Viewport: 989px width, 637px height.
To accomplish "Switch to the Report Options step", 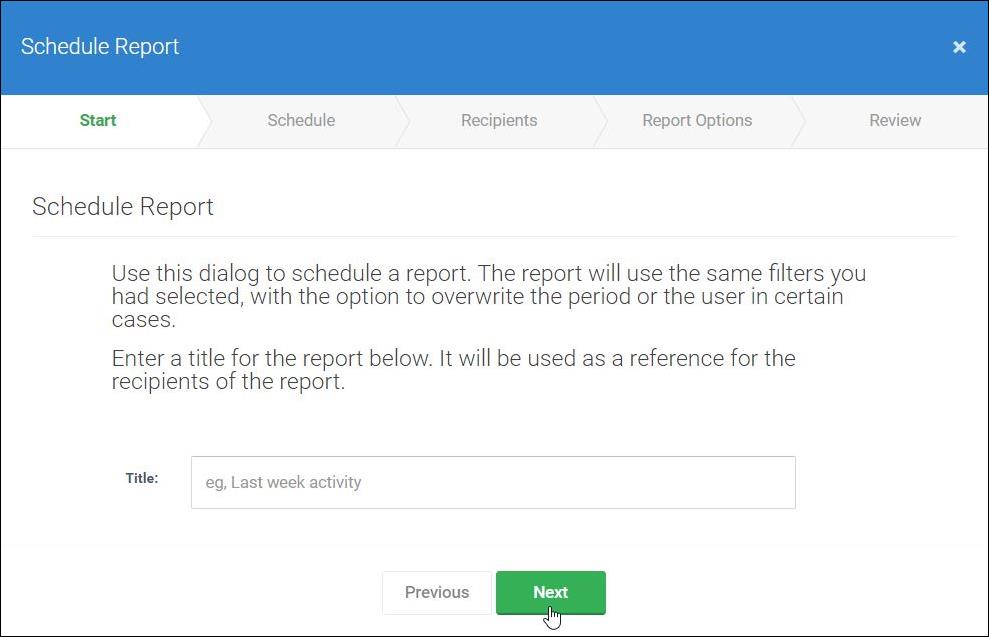I will (x=697, y=120).
